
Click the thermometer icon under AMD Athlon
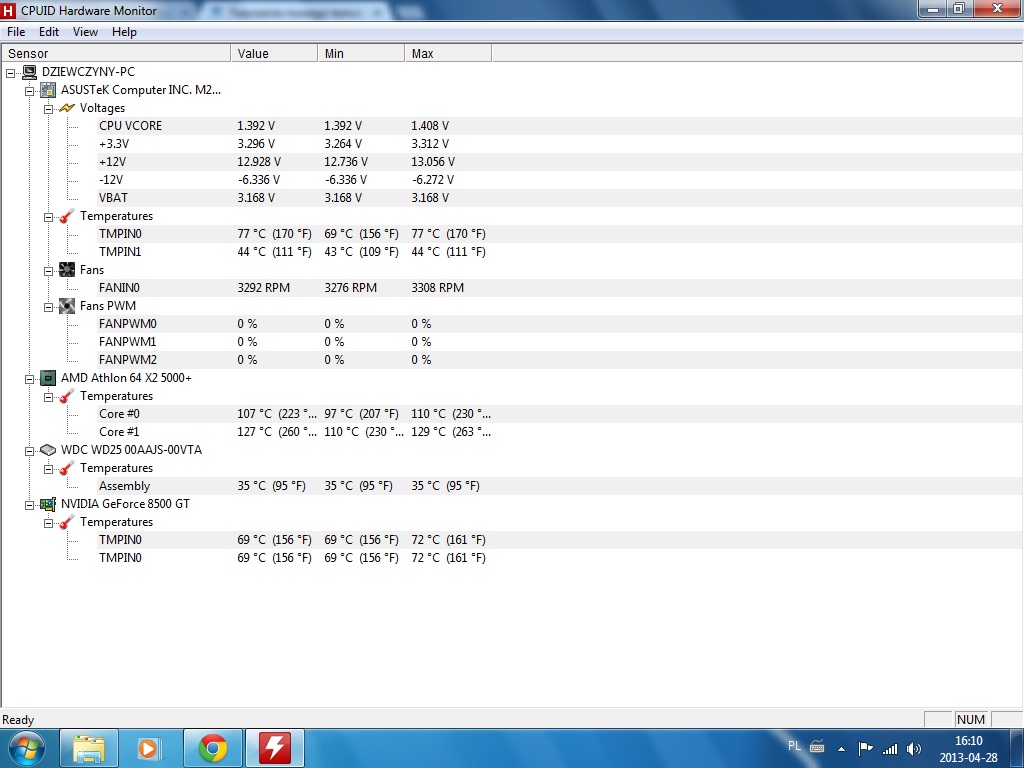pos(67,396)
